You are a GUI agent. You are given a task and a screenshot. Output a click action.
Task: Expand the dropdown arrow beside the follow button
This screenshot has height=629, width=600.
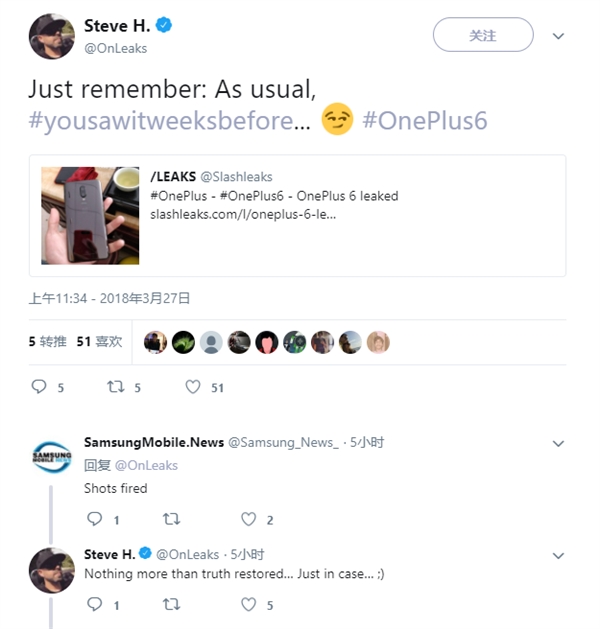559,36
